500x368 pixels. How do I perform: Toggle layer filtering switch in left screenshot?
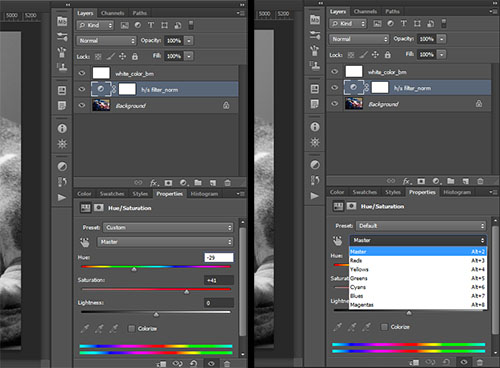pyautogui.click(x=191, y=25)
